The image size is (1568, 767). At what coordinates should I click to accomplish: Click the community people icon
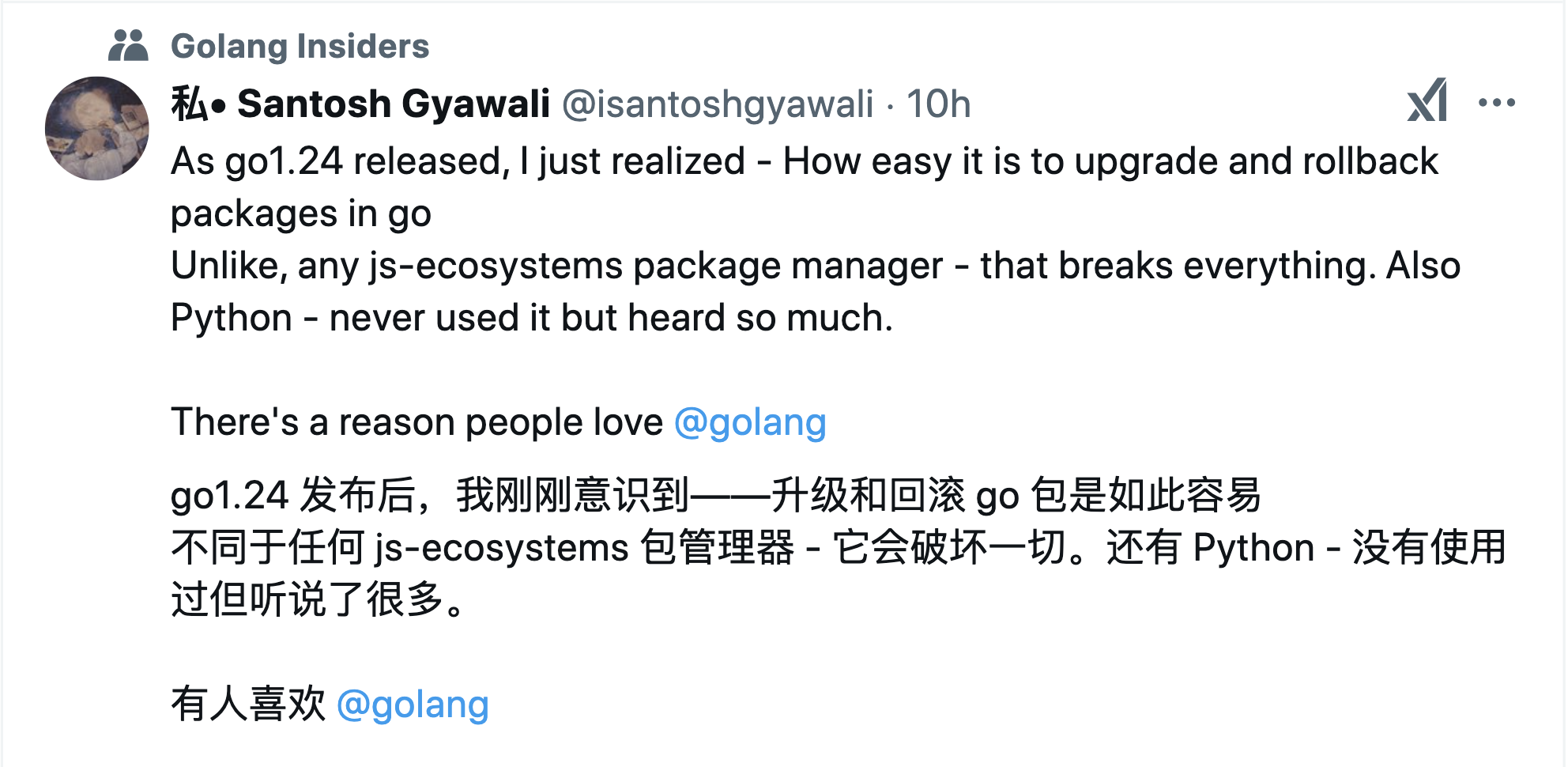pyautogui.click(x=128, y=46)
